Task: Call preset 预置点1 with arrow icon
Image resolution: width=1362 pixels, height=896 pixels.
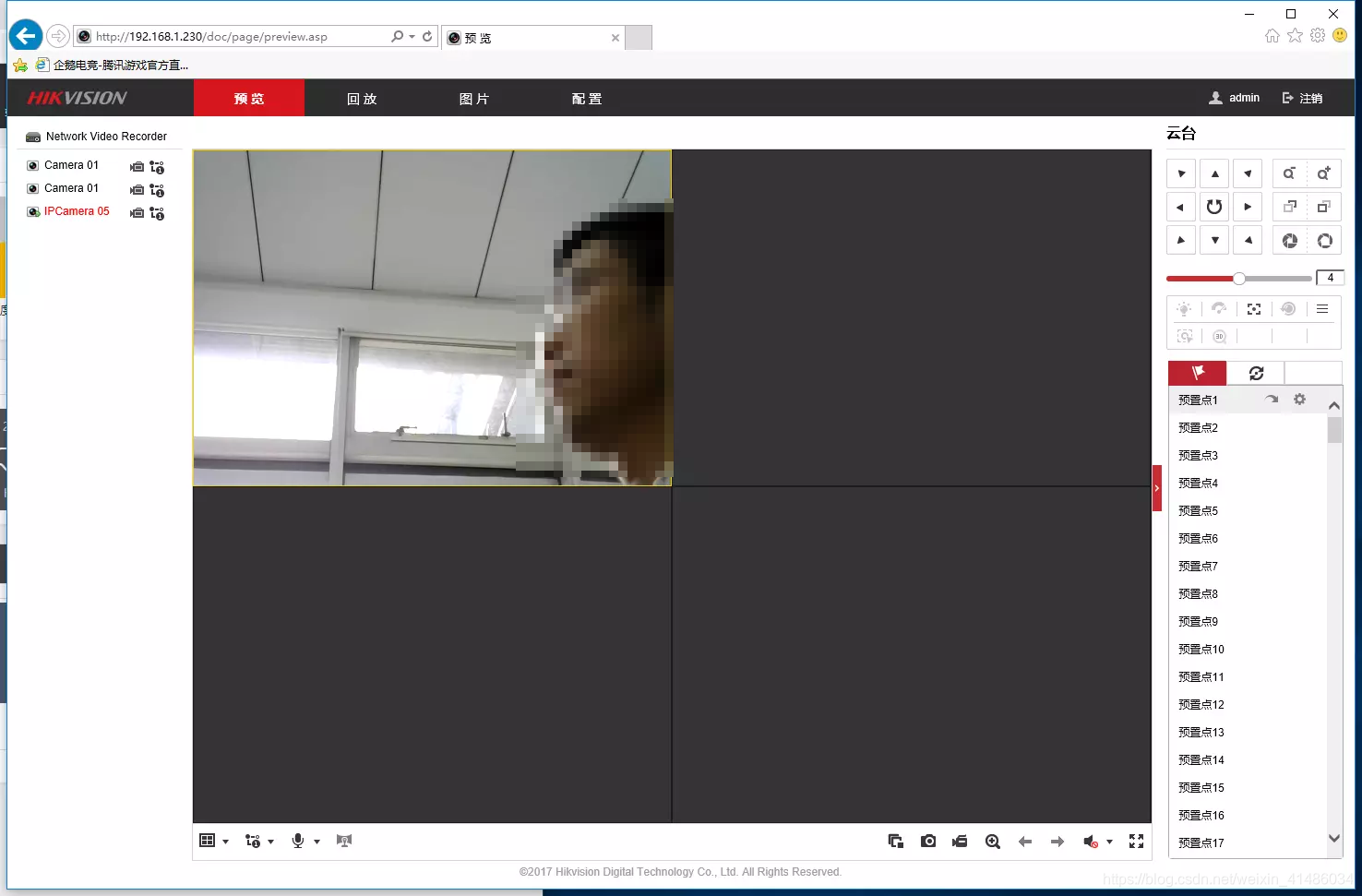Action: (x=1272, y=400)
